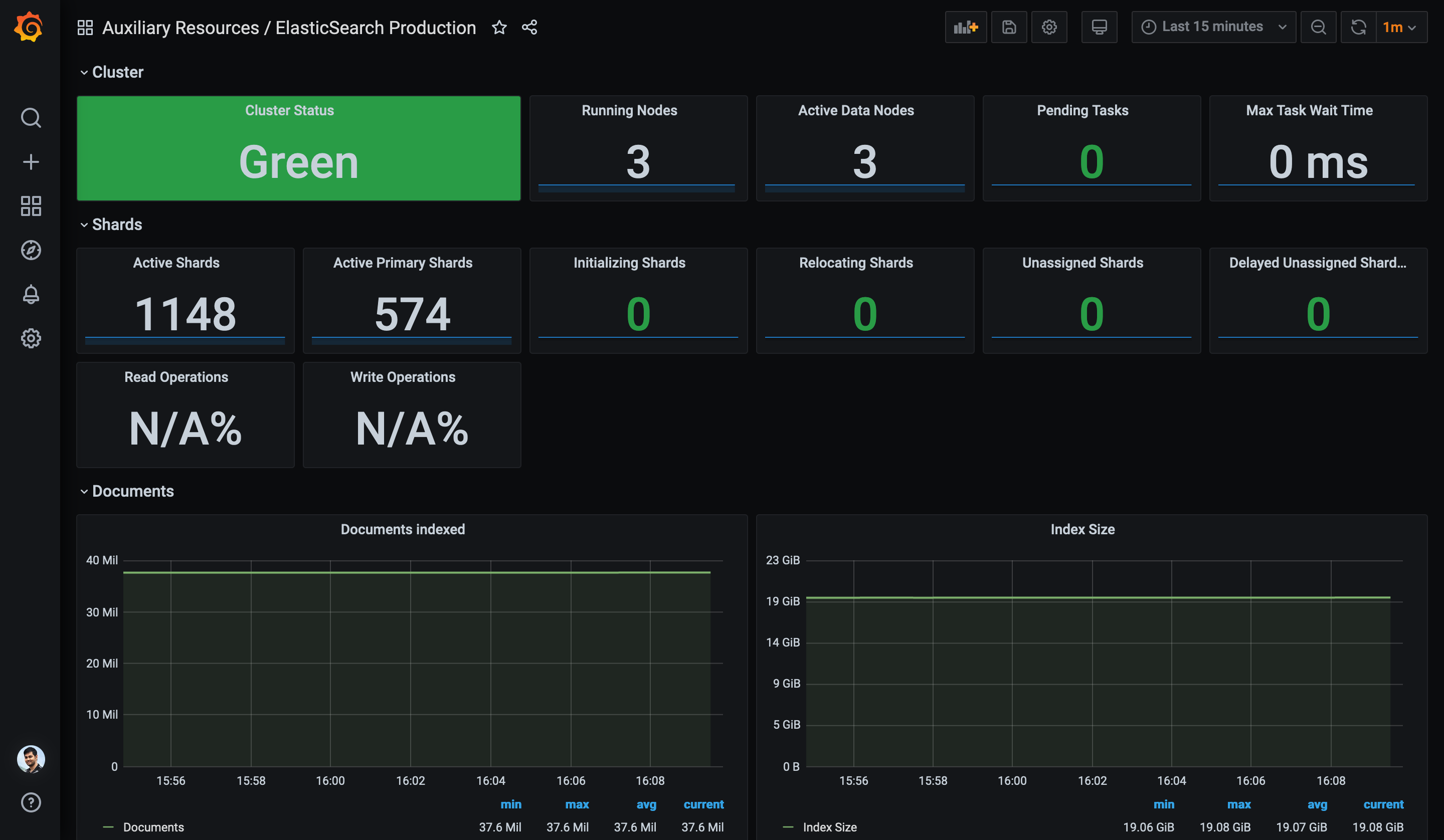Open the Last 15 minutes time picker
Image resolution: width=1444 pixels, height=840 pixels.
coord(1213,27)
